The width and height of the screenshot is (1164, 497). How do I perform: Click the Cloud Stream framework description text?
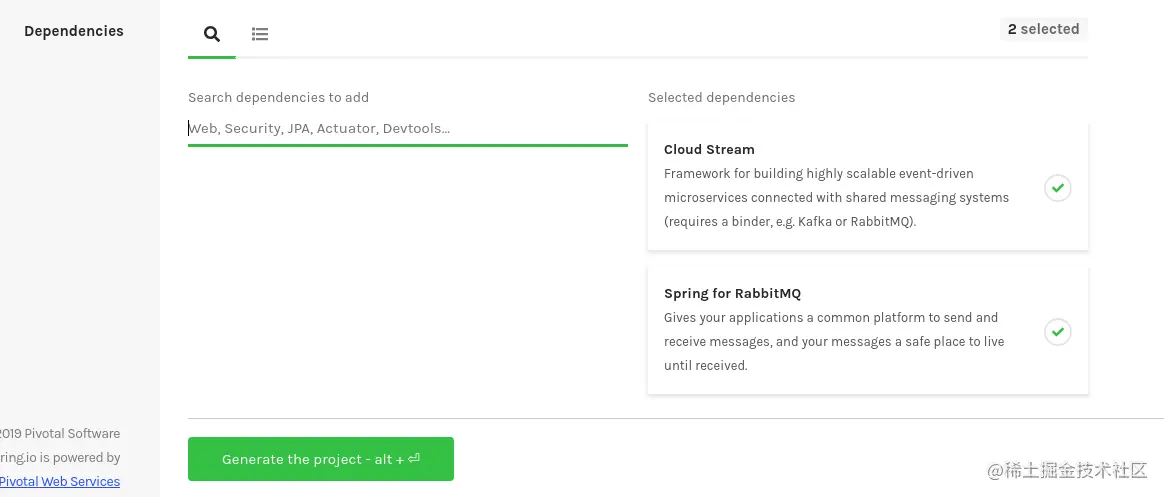coord(836,197)
